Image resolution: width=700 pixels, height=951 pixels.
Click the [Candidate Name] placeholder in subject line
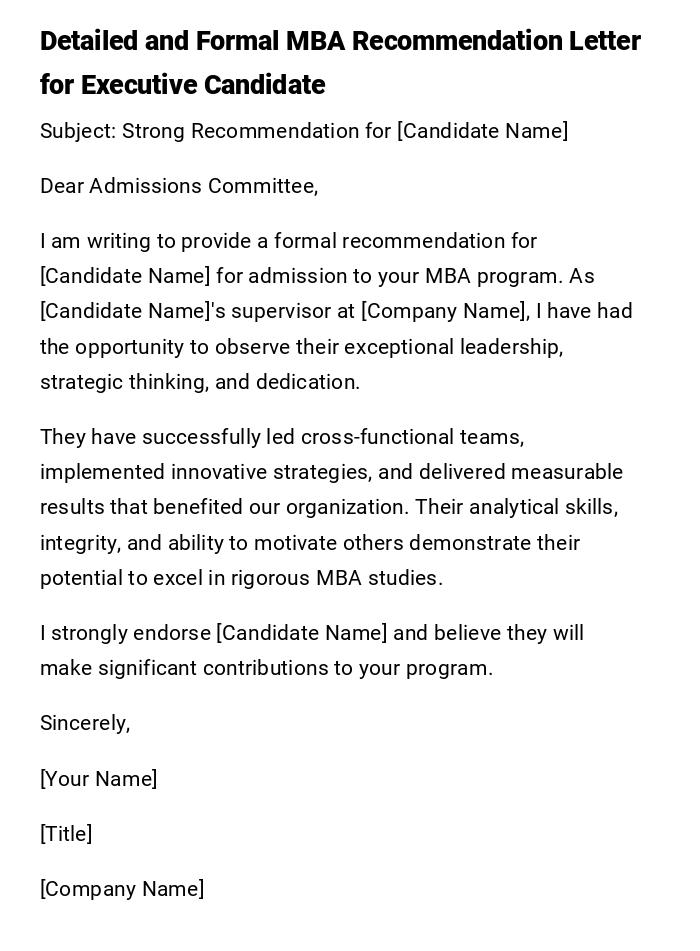point(482,131)
